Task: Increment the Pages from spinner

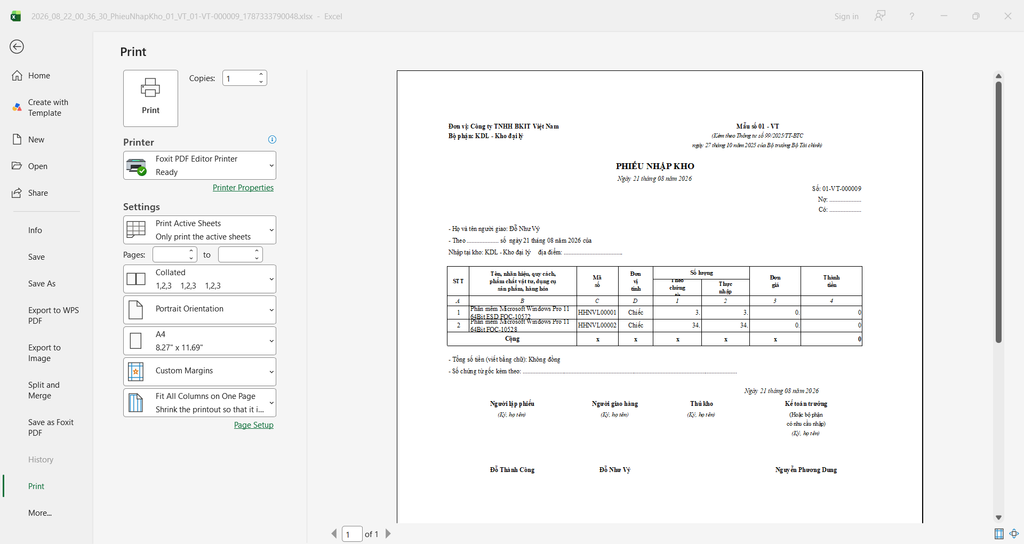Action: 192,251
